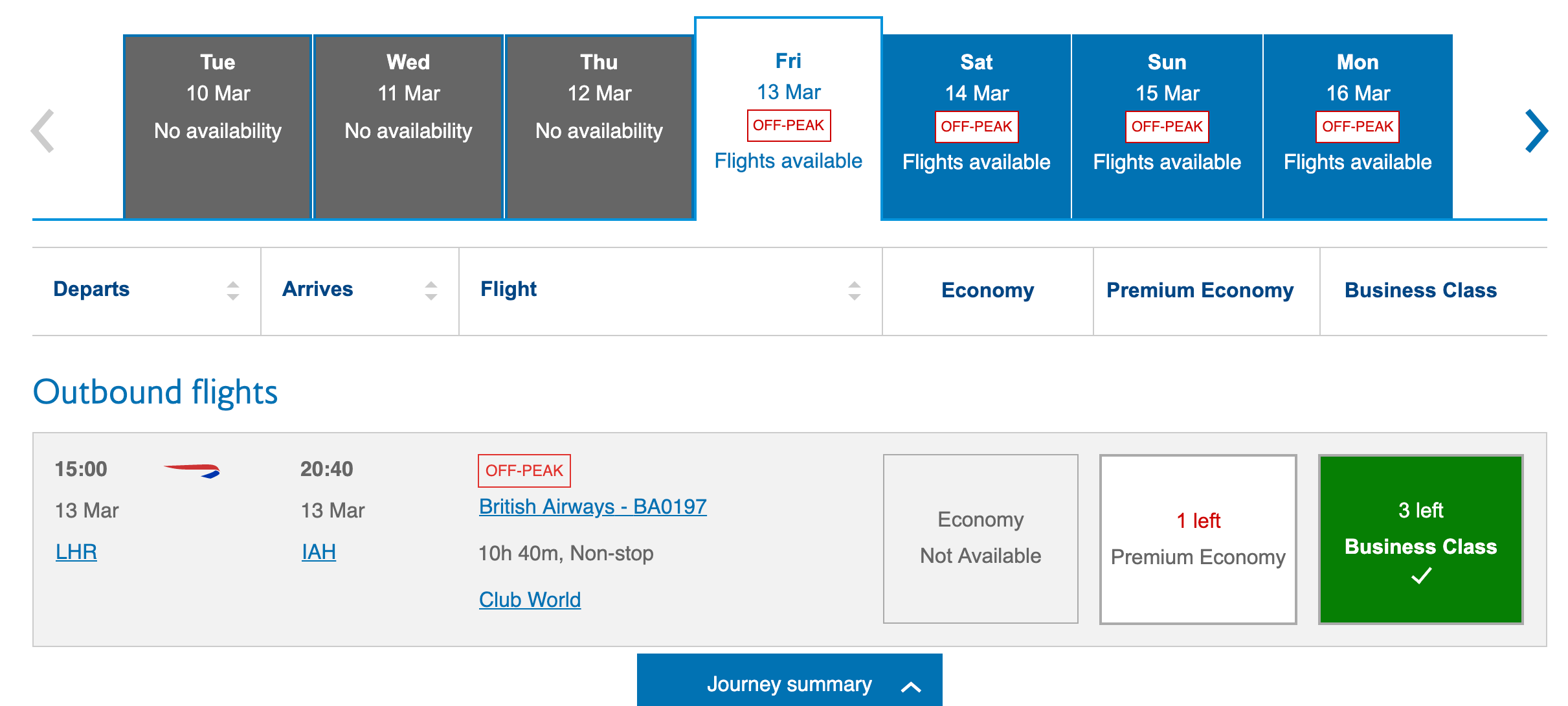This screenshot has width=1568, height=706.
Task: Click the Business Class selected checkmark
Action: pyautogui.click(x=1421, y=576)
